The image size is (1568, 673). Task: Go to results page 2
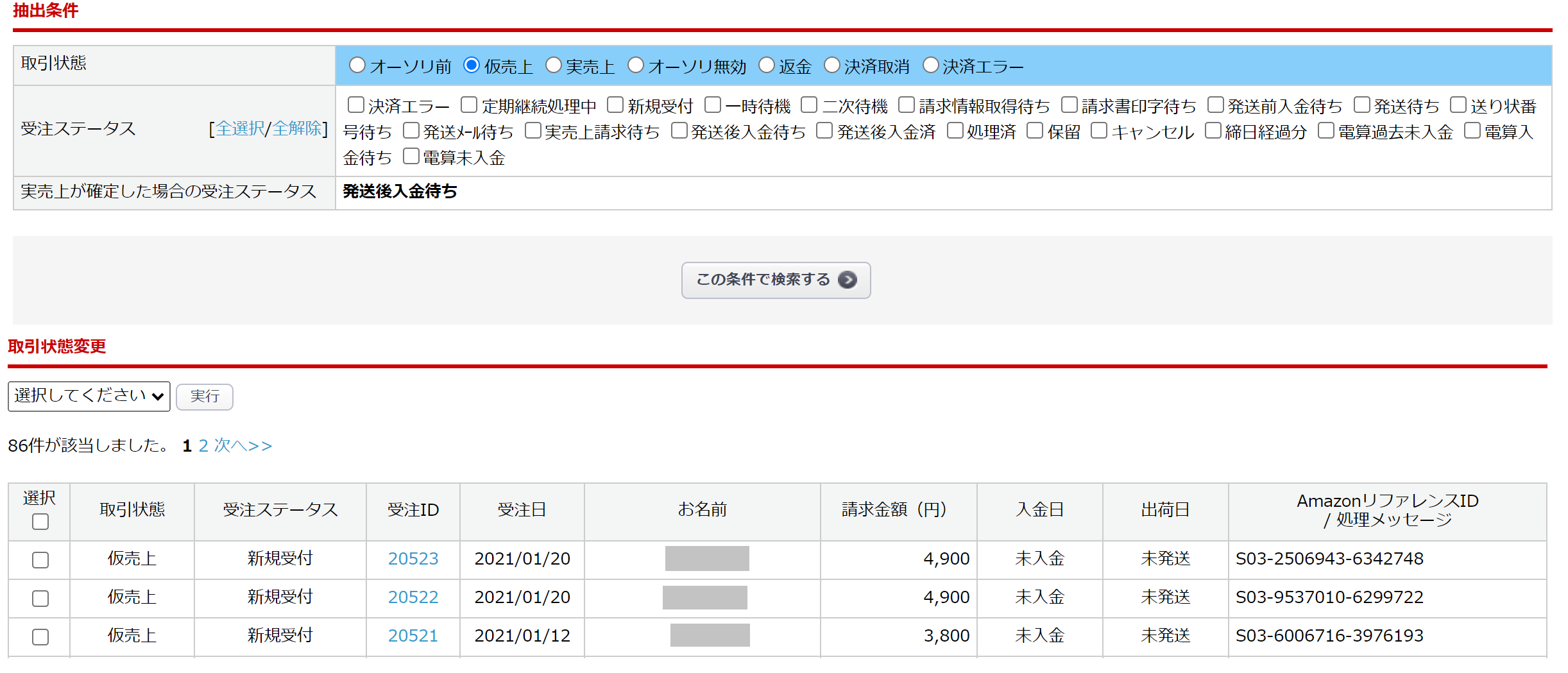click(x=203, y=446)
